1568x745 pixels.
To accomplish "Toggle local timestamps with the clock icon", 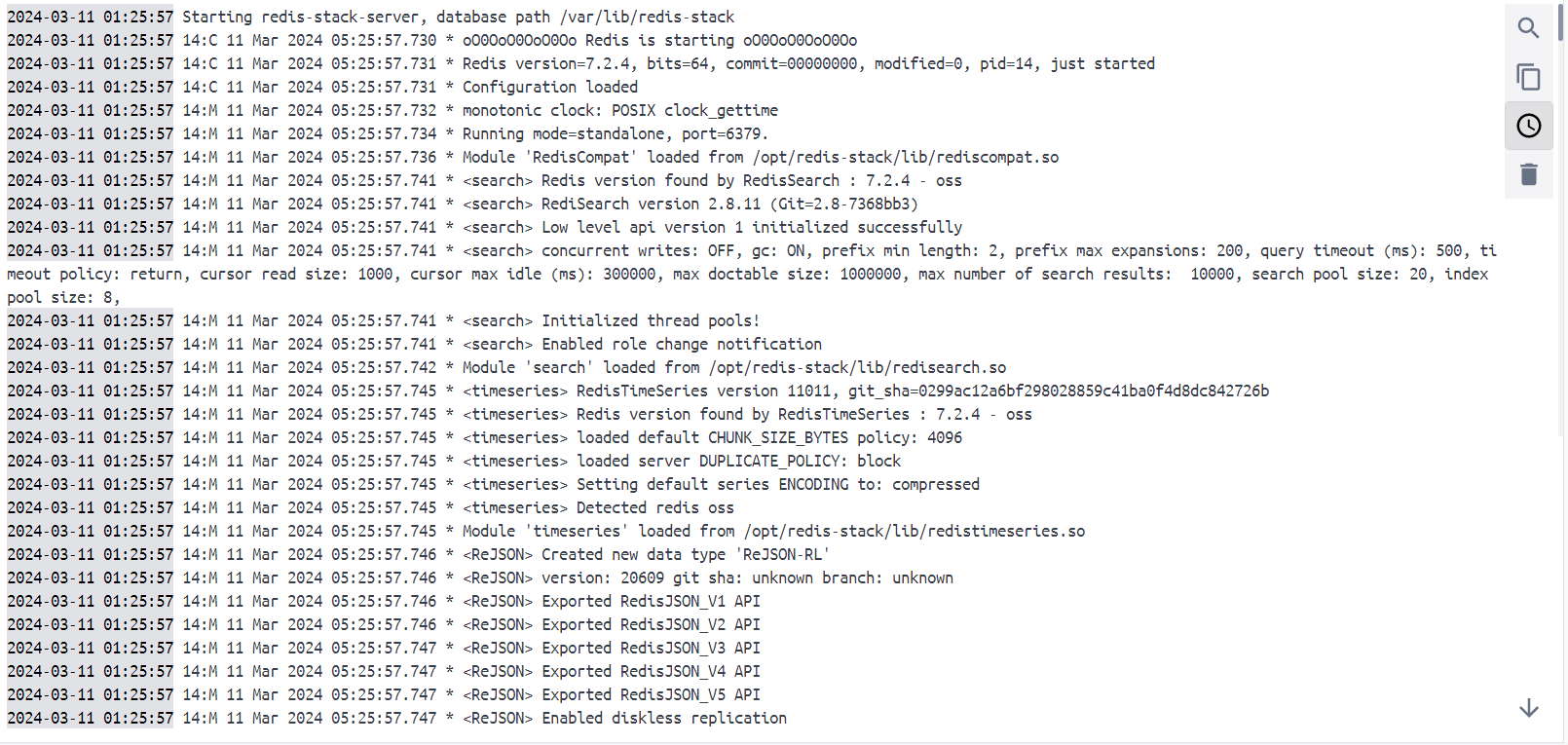I will pyautogui.click(x=1528, y=126).
